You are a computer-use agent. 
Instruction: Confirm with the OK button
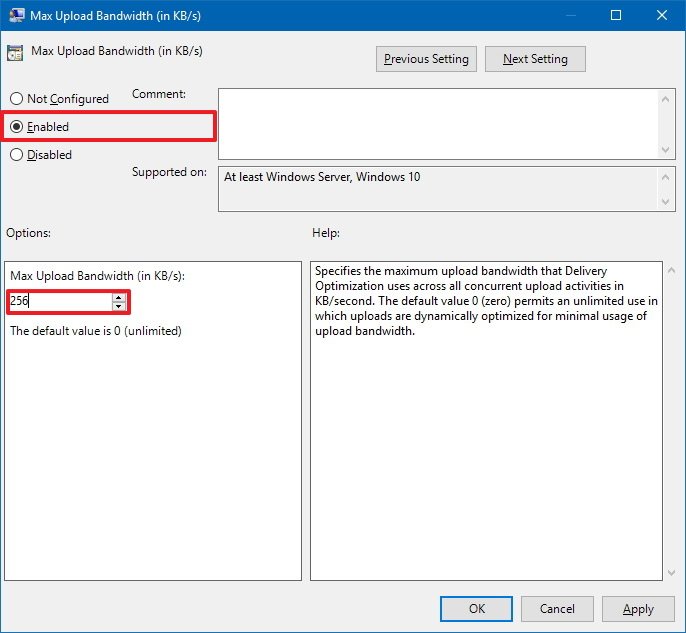476,609
